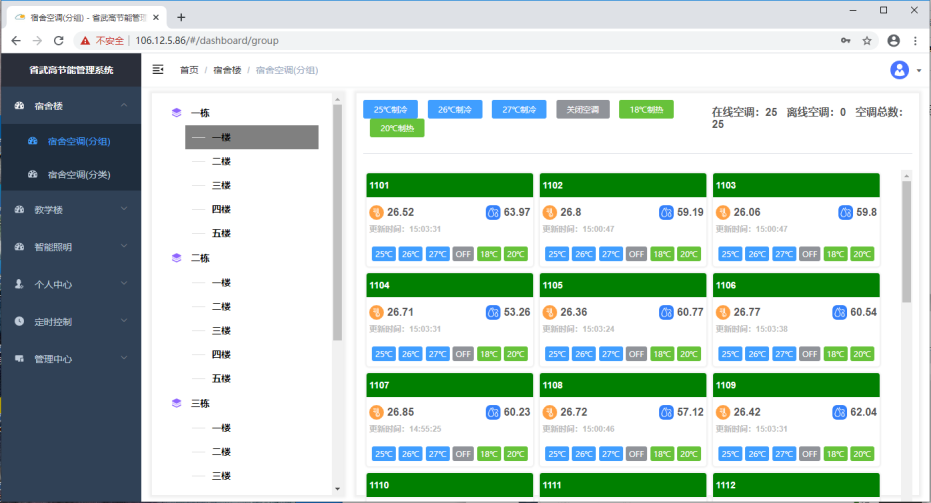The image size is (931, 503).
Task: Click the temperature icon in room 1101
Action: pyautogui.click(x=376, y=212)
